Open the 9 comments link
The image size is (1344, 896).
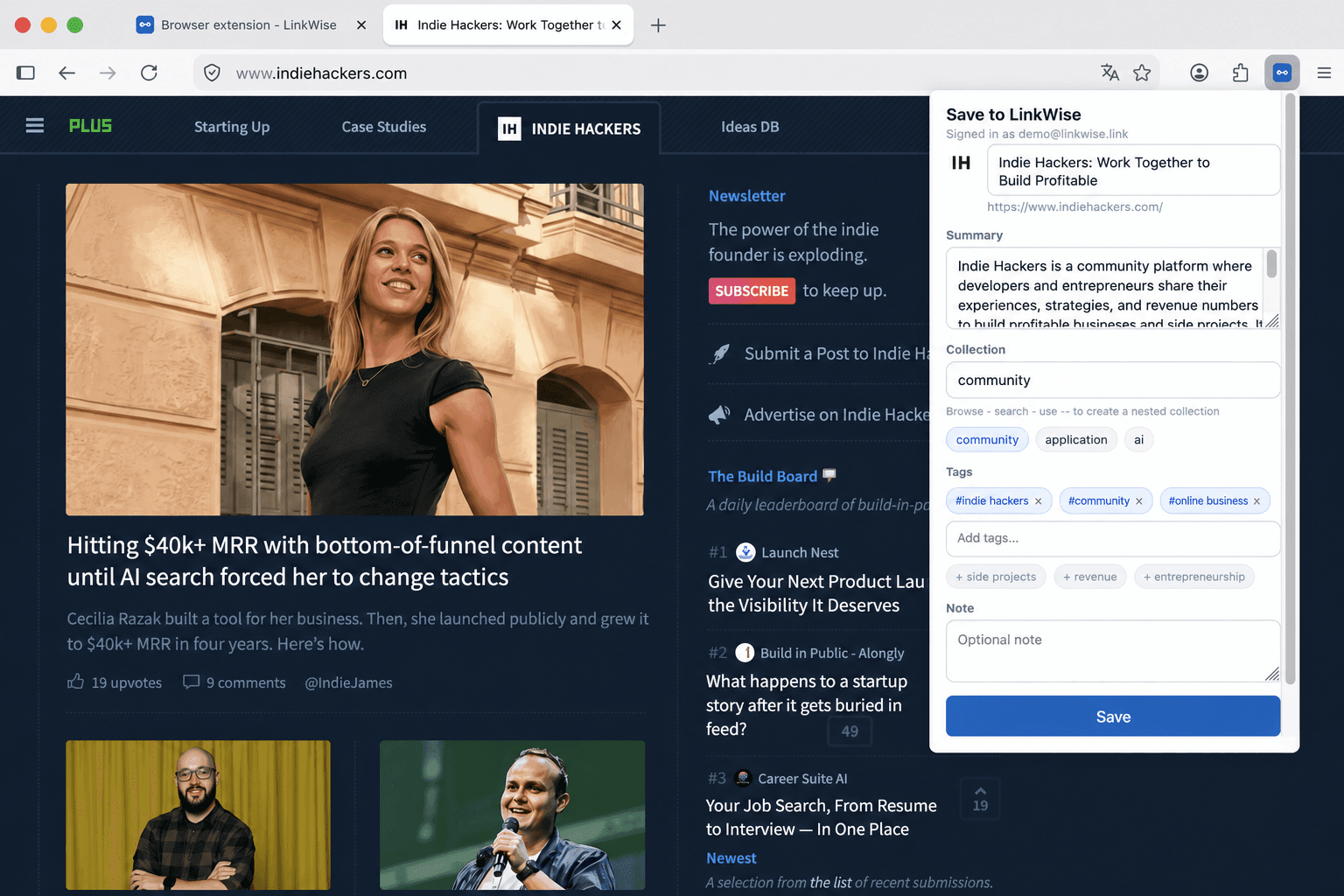tap(246, 682)
